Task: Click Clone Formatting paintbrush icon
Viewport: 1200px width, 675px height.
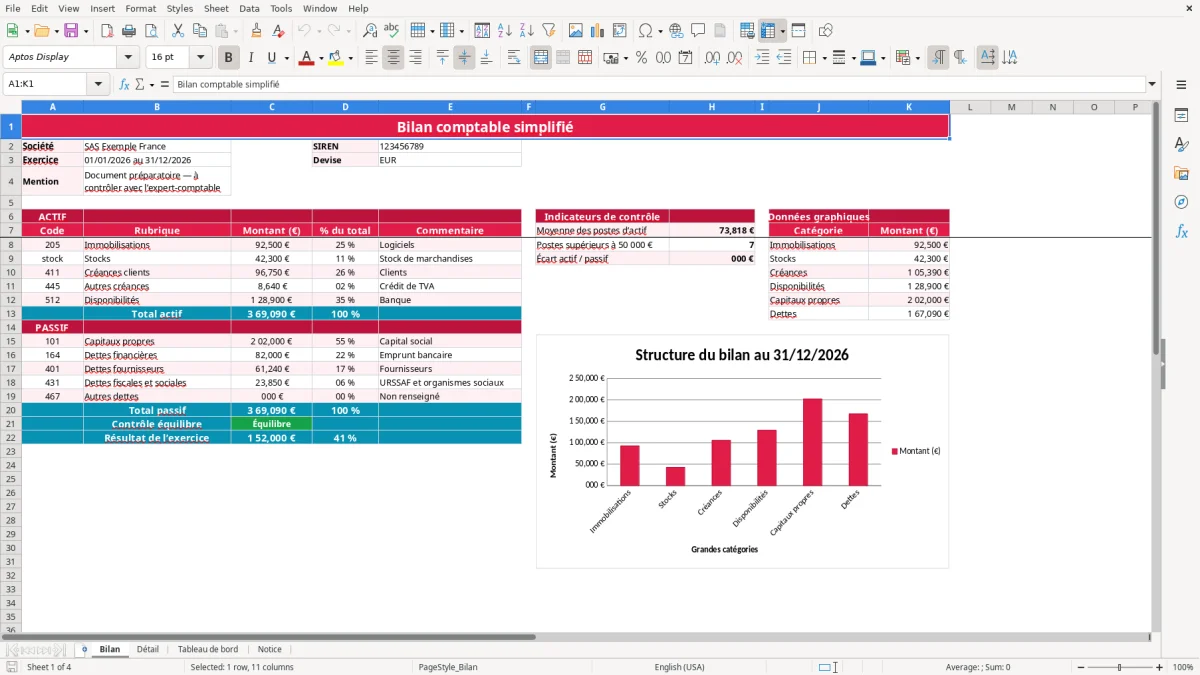Action: tap(257, 31)
